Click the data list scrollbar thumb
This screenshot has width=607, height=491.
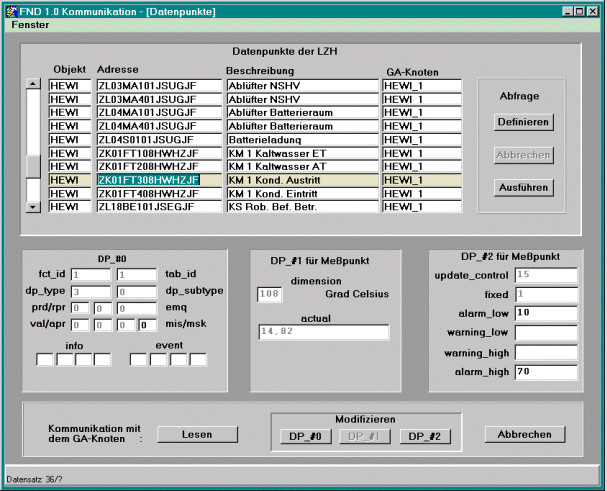coord(33,166)
